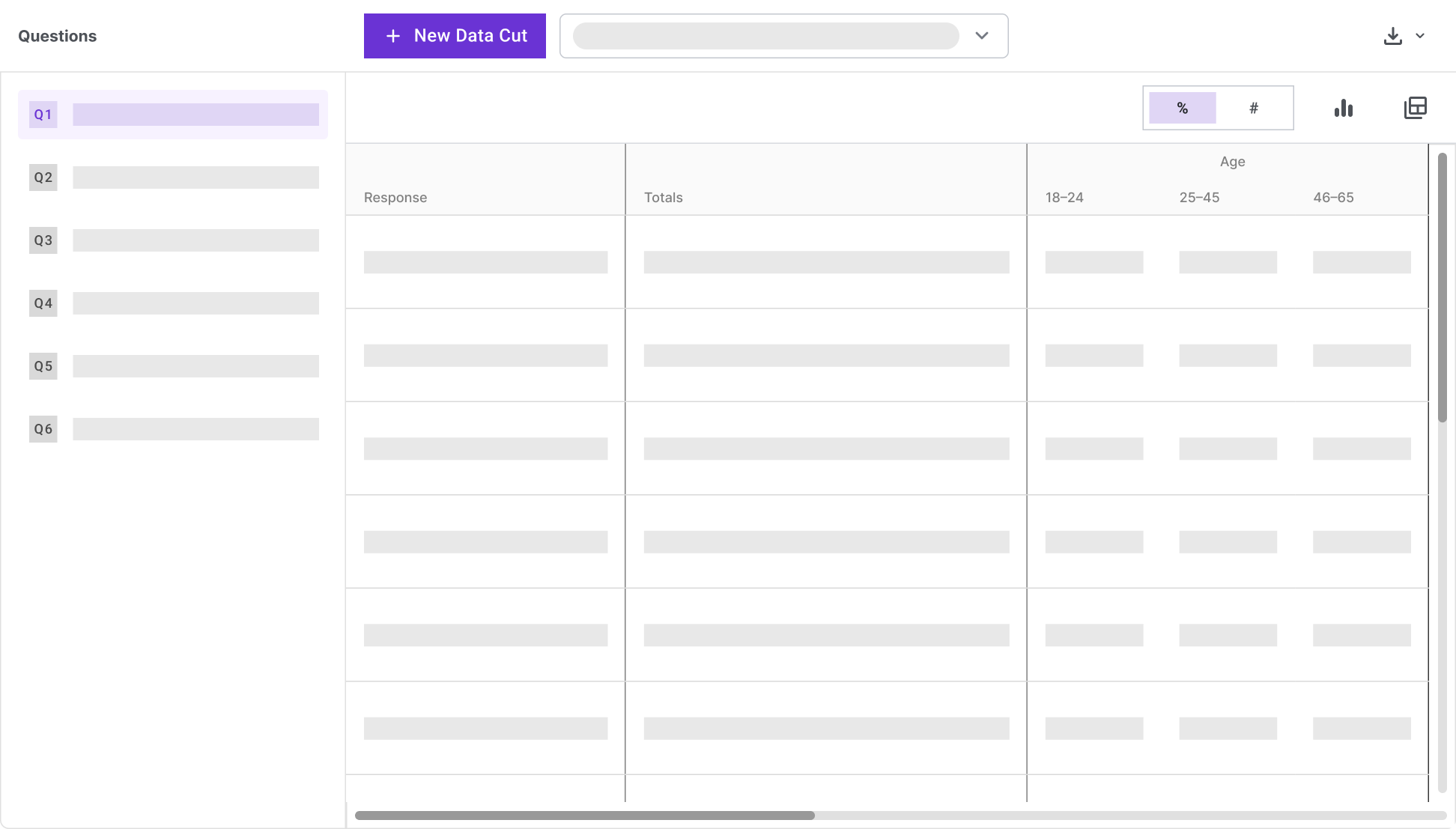Select the Q1 question badge
This screenshot has height=829, width=1456.
(x=43, y=115)
